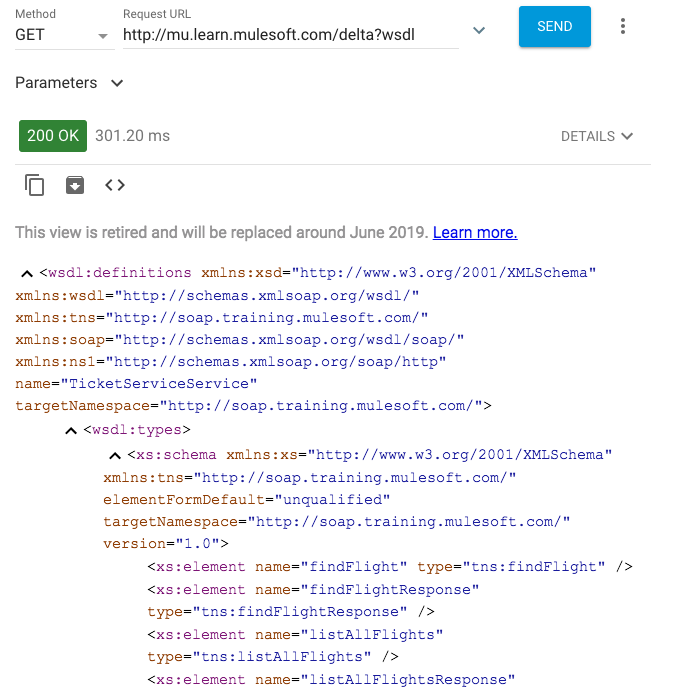This screenshot has width=673, height=691.
Task: Open the three-dot request options menu
Action: click(x=622, y=26)
